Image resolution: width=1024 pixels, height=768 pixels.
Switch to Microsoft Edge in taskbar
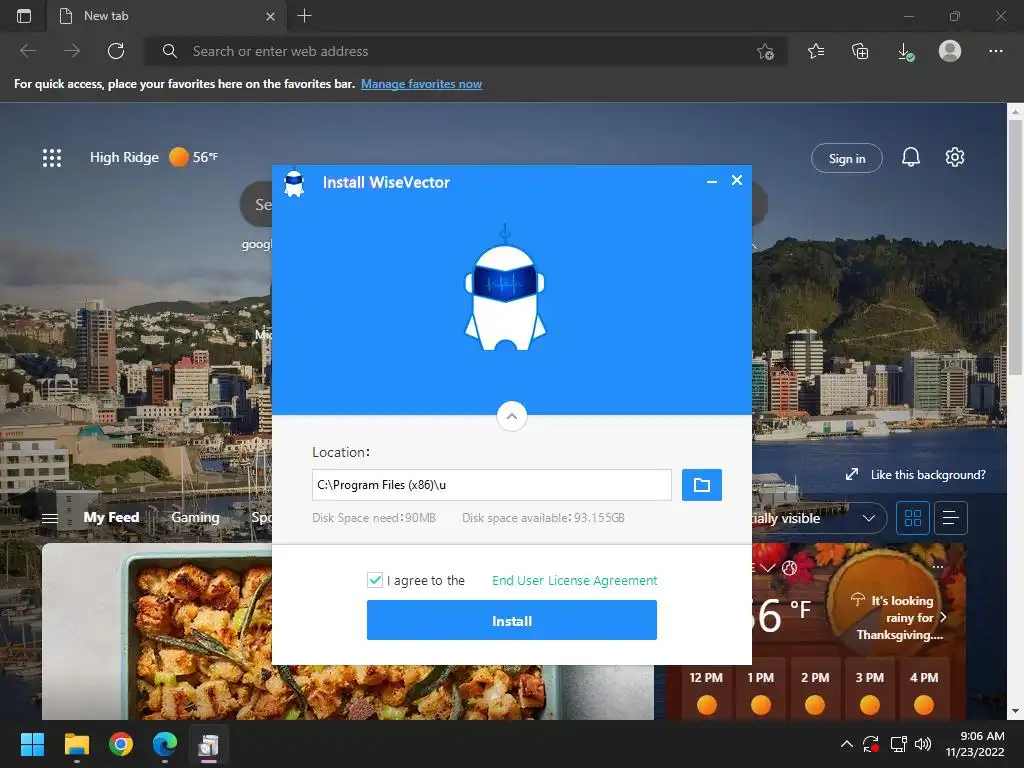pos(165,744)
